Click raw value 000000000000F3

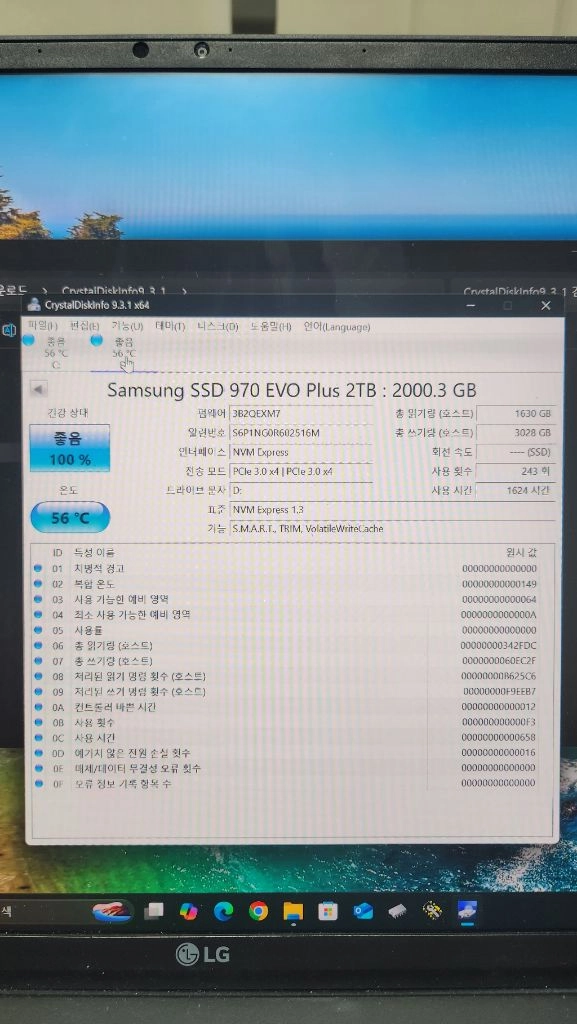pos(499,722)
